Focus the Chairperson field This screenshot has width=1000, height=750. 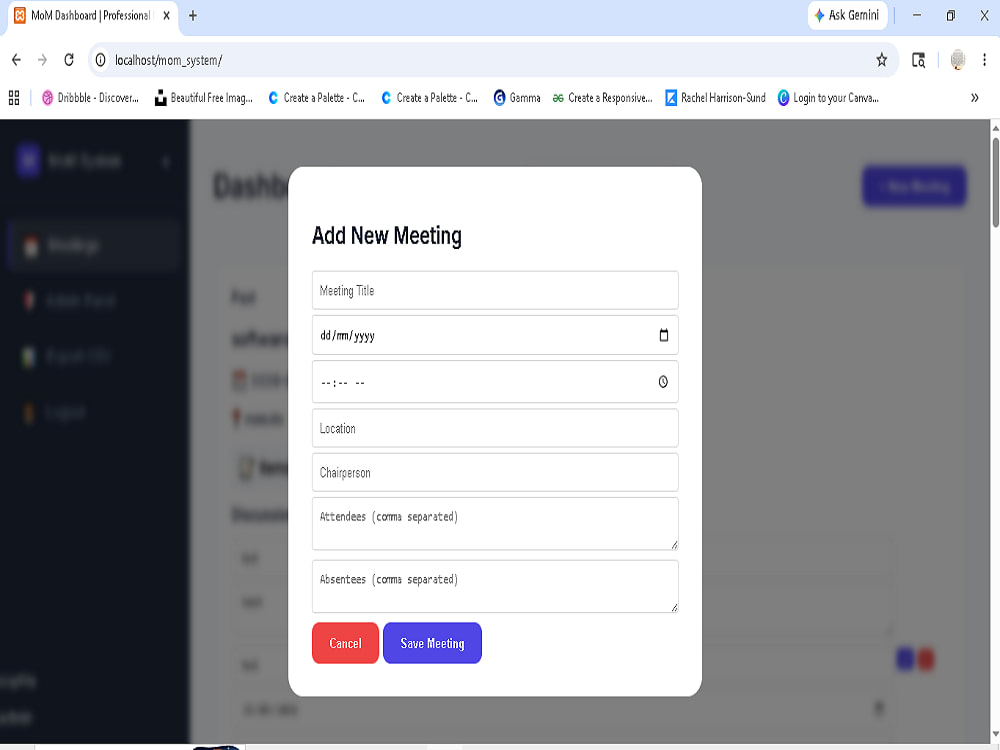(495, 473)
